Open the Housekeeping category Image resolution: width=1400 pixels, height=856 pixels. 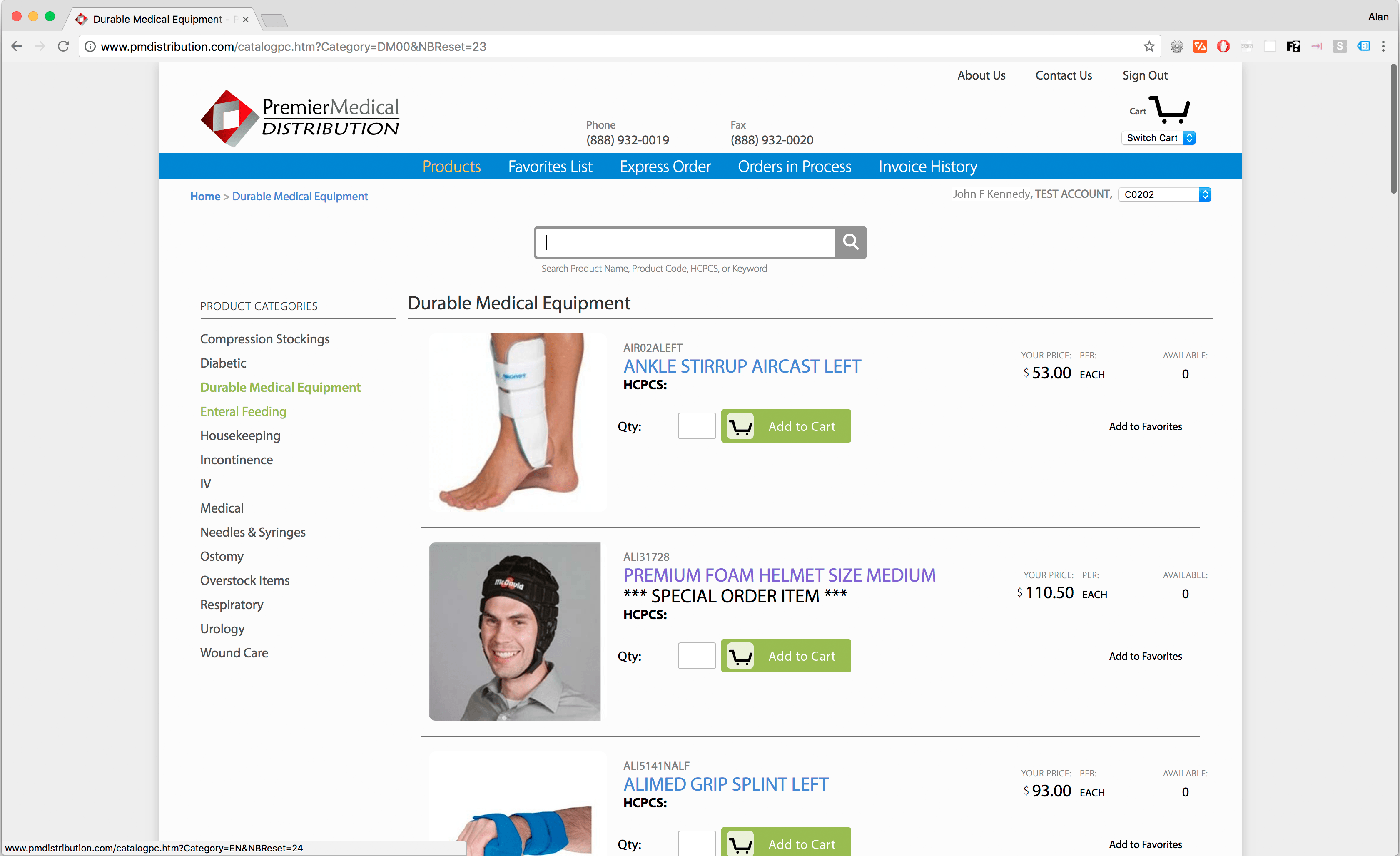click(240, 435)
